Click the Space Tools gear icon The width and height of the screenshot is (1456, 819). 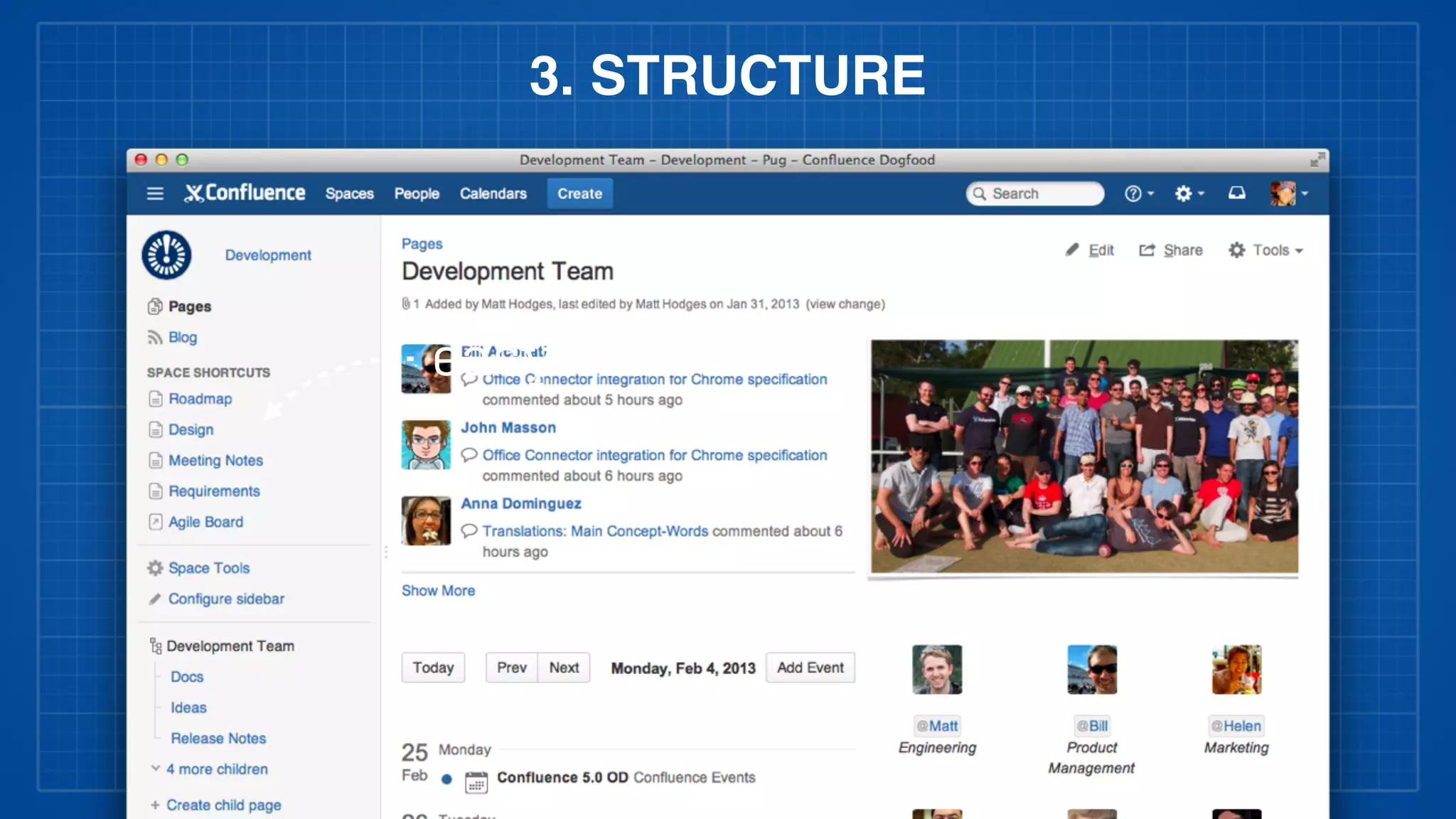click(155, 568)
